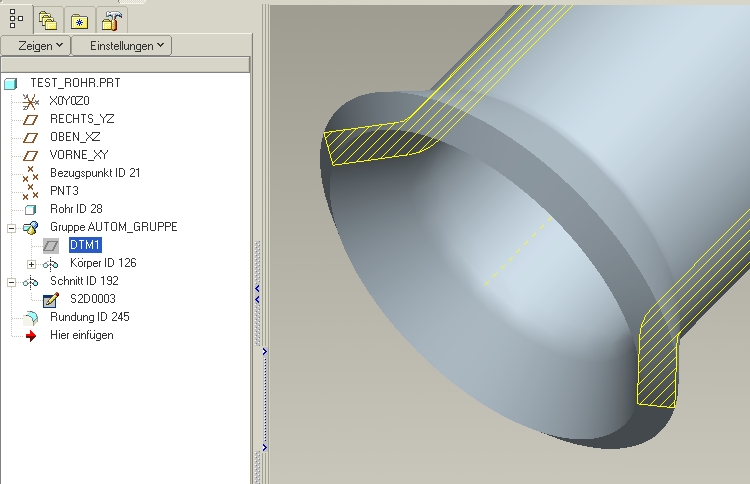
Task: Select RECHTS_YZ datum plane entry
Action: click(x=82, y=119)
